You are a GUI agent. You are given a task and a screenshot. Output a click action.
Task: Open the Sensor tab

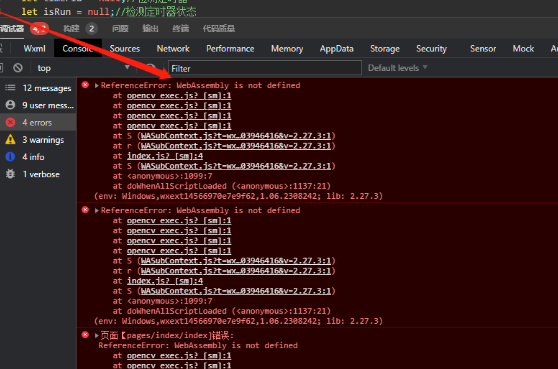pyautogui.click(x=483, y=48)
